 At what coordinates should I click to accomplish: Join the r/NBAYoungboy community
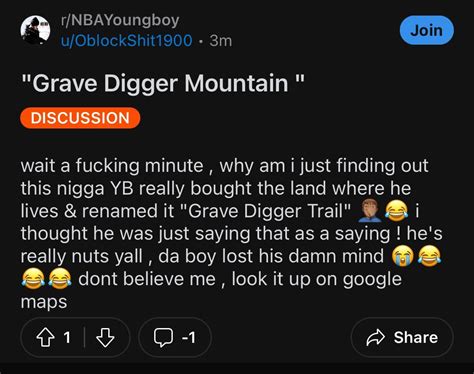(427, 30)
